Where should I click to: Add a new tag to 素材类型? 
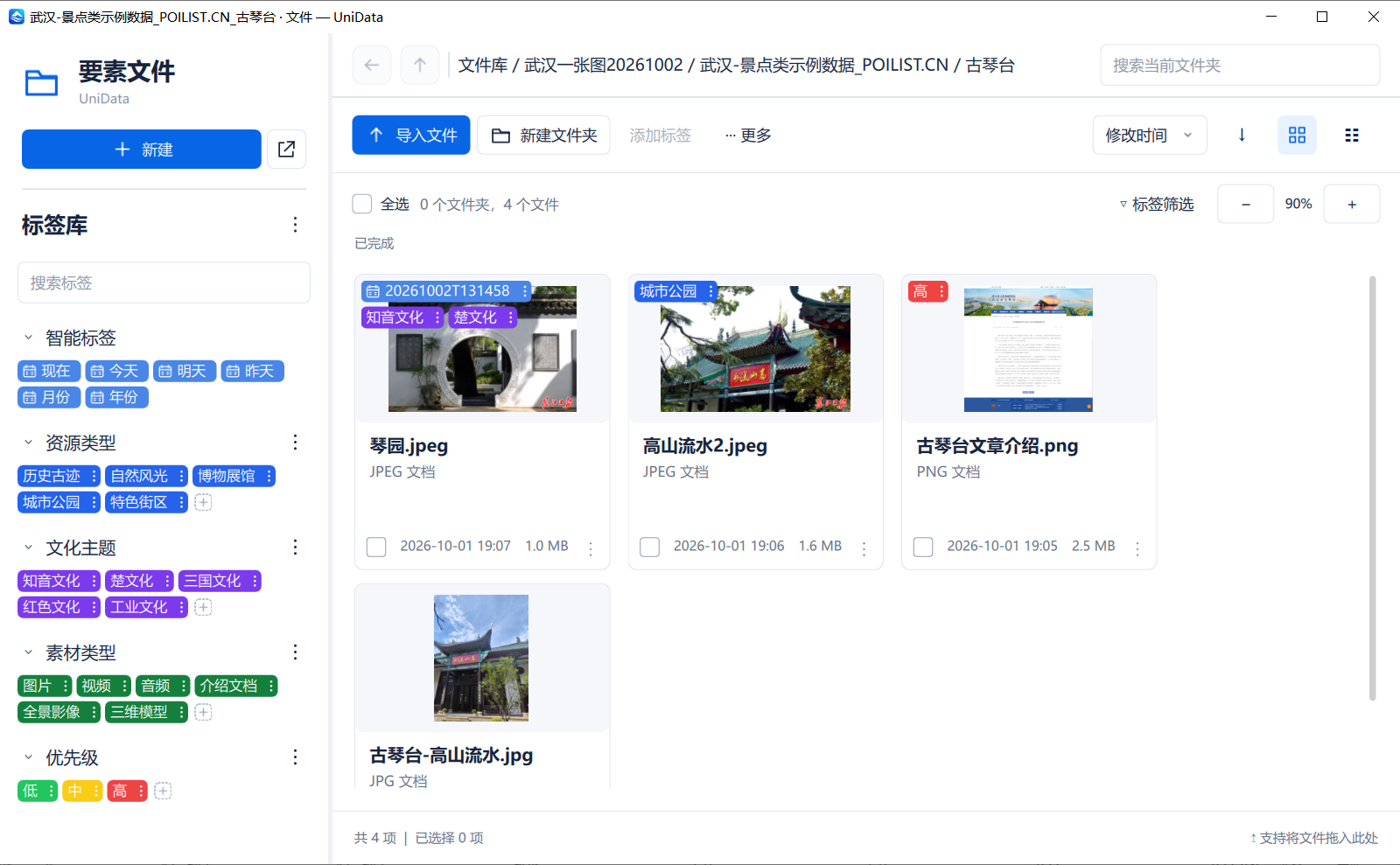pyautogui.click(x=203, y=712)
